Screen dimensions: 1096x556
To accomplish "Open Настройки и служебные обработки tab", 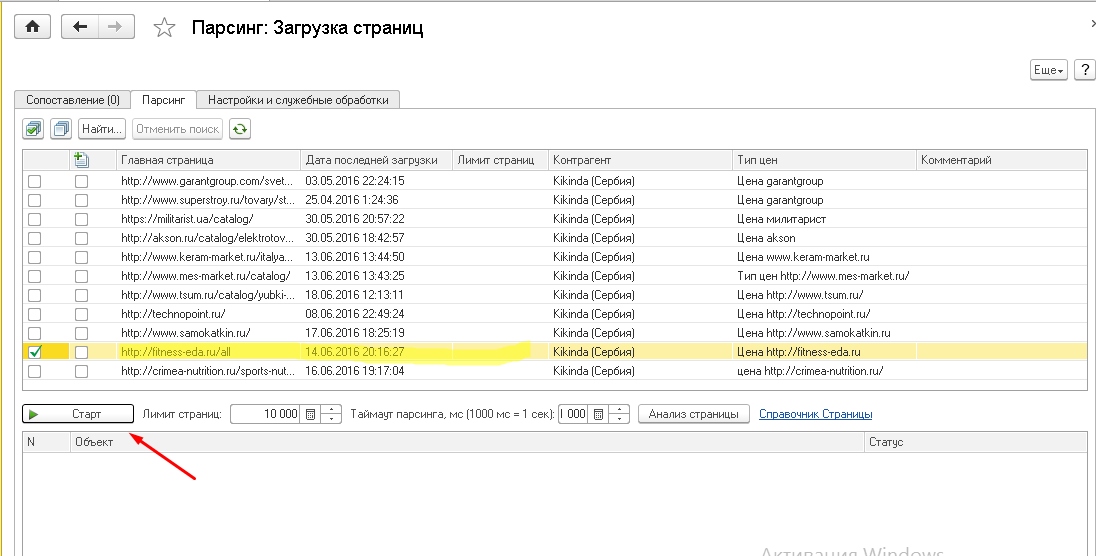I will click(298, 100).
